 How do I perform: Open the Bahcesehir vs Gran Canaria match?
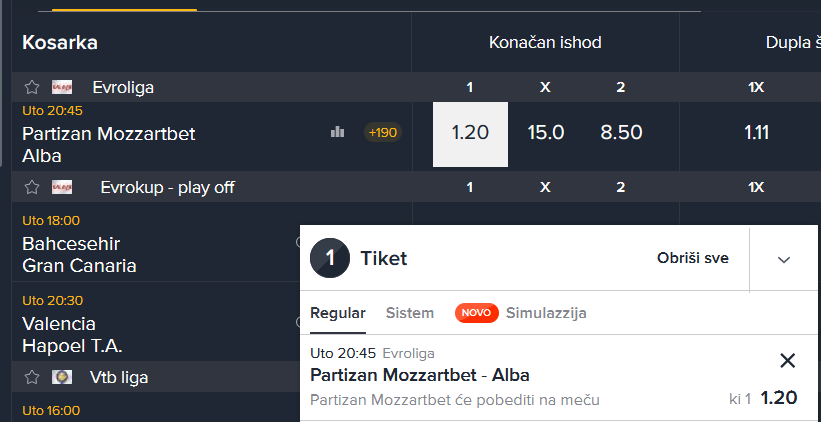79,254
